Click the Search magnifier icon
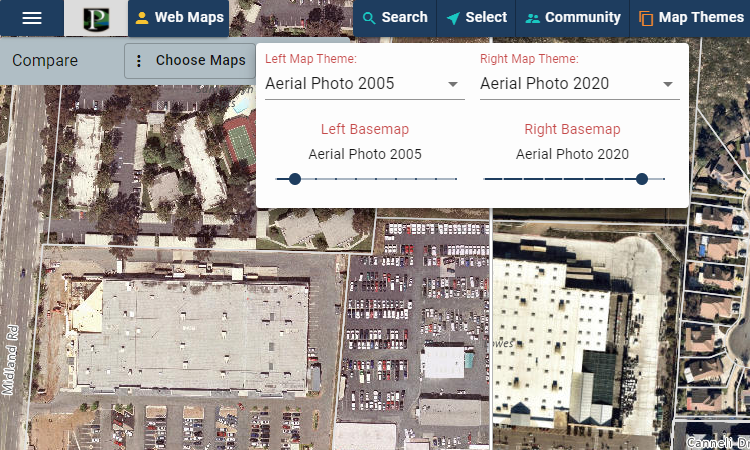Image resolution: width=750 pixels, height=450 pixels. tap(369, 18)
